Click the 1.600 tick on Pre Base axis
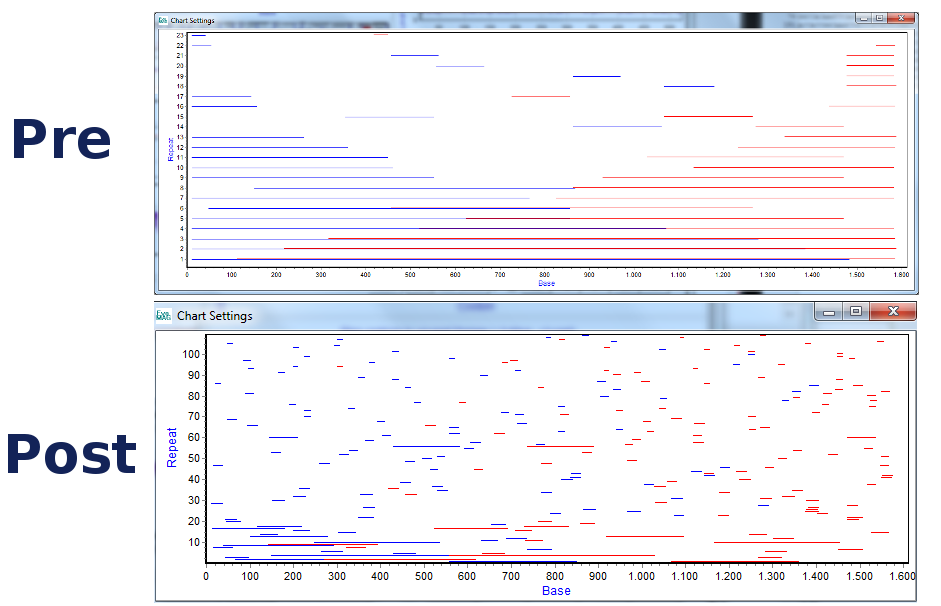Viewport: 941px width, 606px height. (899, 274)
